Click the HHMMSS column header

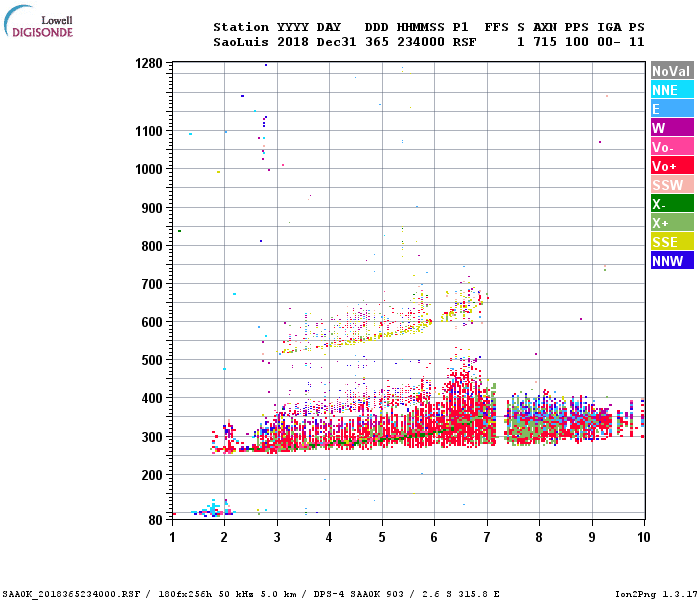421,27
